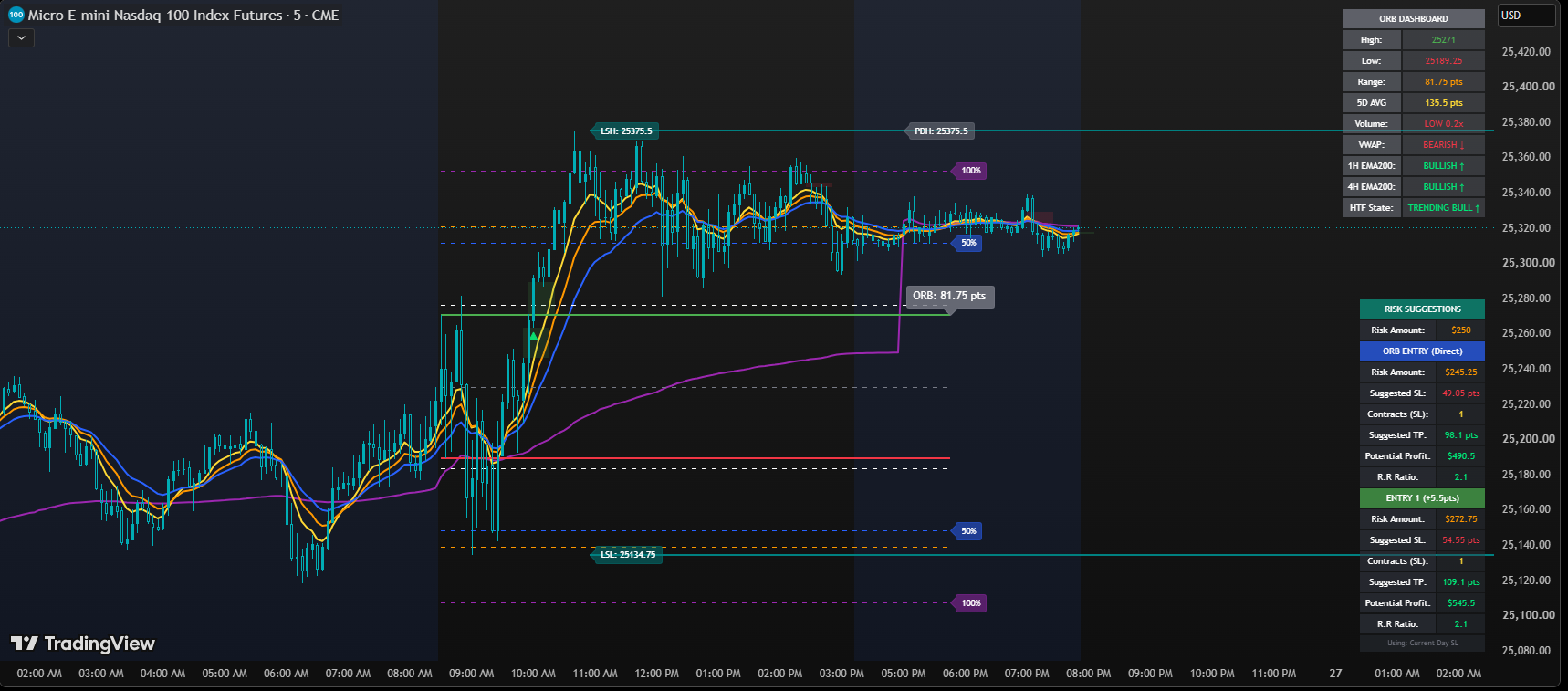Image resolution: width=1568 pixels, height=691 pixels.
Task: Click the 4H EMA200 row label
Action: coord(1371,187)
